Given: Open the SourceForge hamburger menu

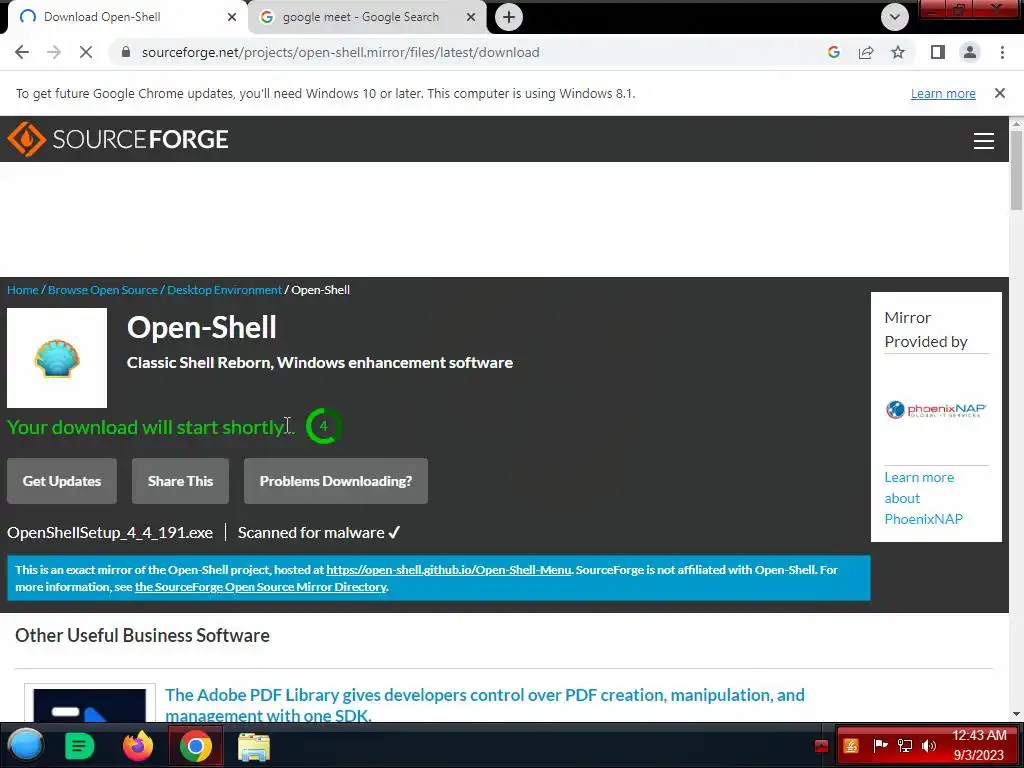Looking at the screenshot, I should 984,140.
